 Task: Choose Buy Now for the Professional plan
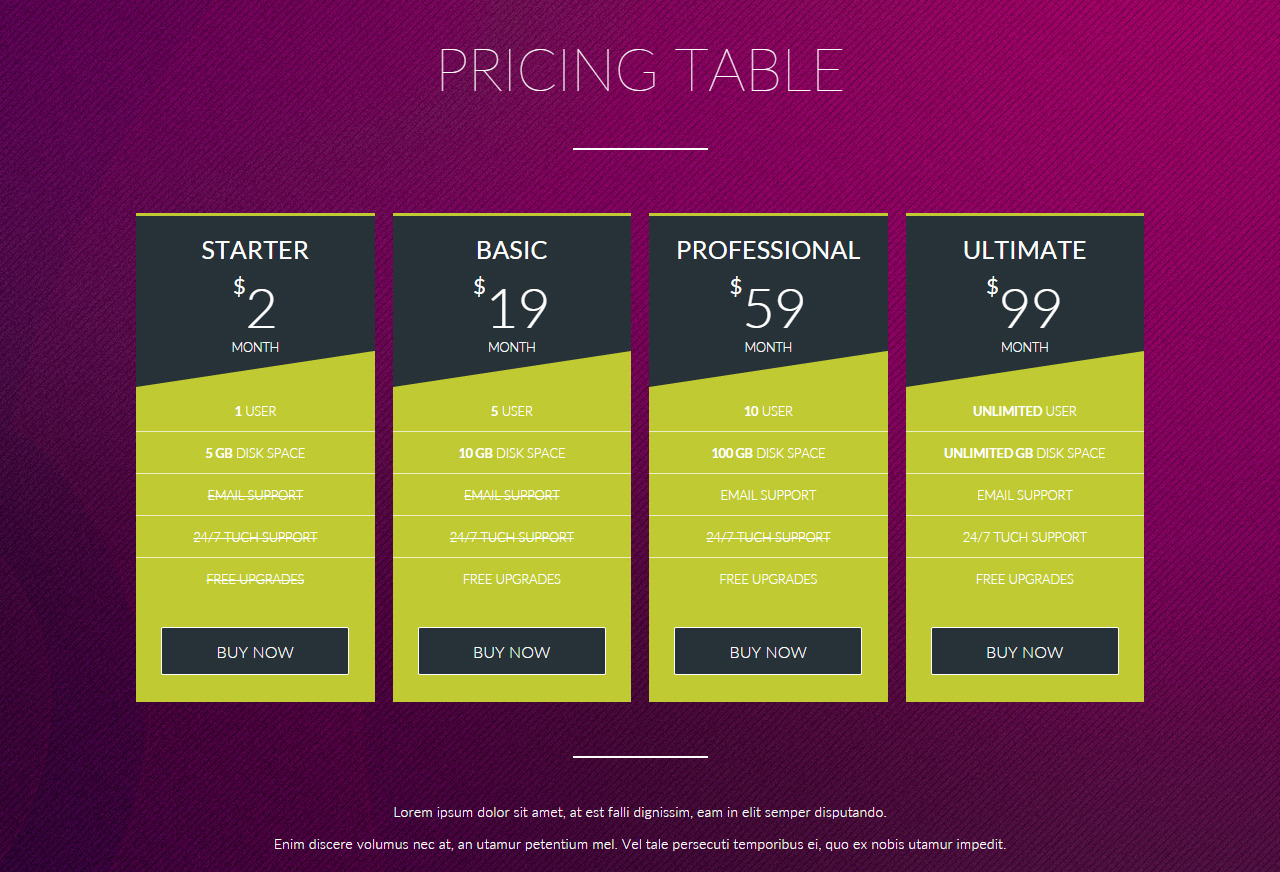pos(768,652)
